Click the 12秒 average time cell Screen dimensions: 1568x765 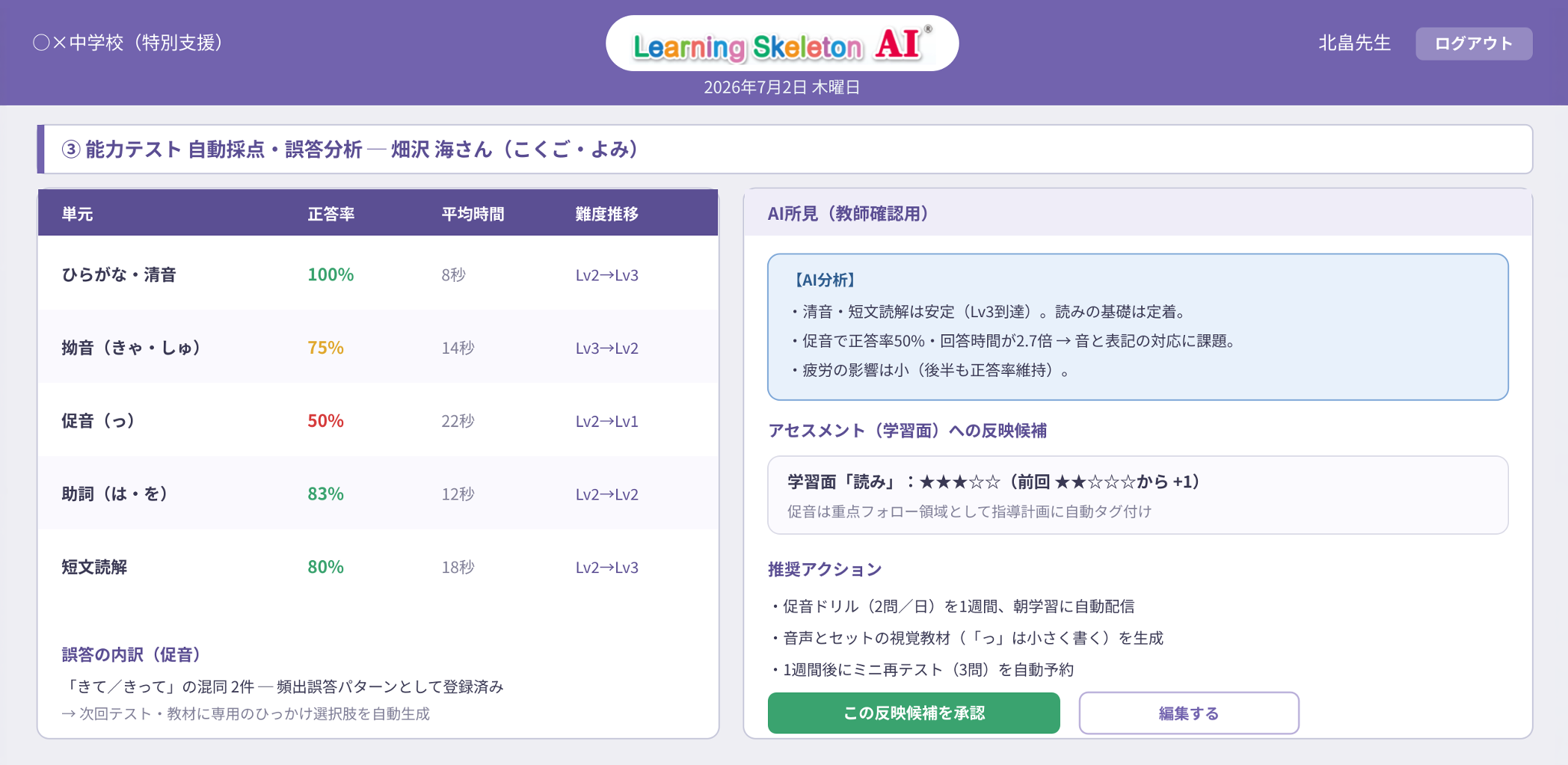458,494
